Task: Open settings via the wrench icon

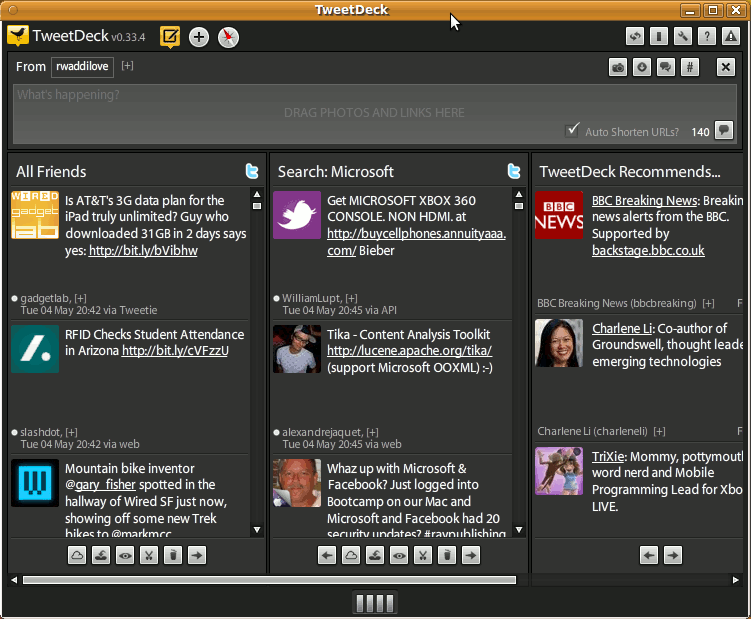Action: click(x=683, y=37)
